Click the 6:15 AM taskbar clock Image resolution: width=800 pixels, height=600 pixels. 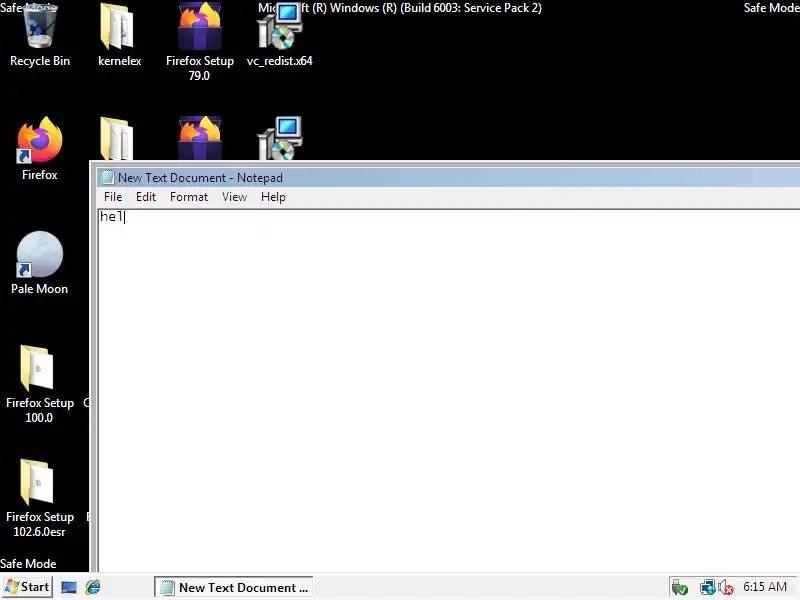click(764, 587)
